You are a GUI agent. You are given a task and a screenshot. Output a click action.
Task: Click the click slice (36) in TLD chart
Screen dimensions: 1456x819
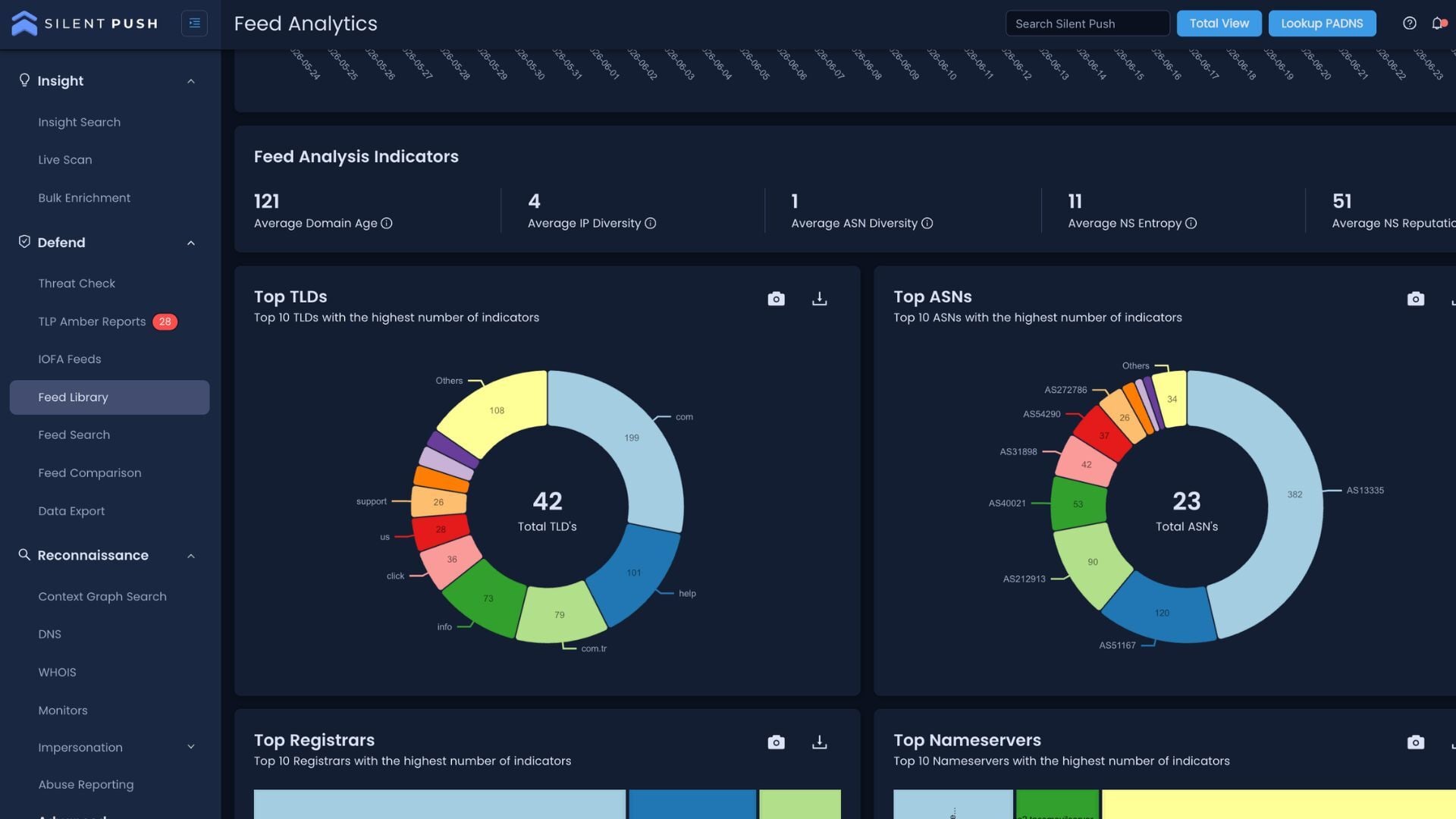pos(450,560)
